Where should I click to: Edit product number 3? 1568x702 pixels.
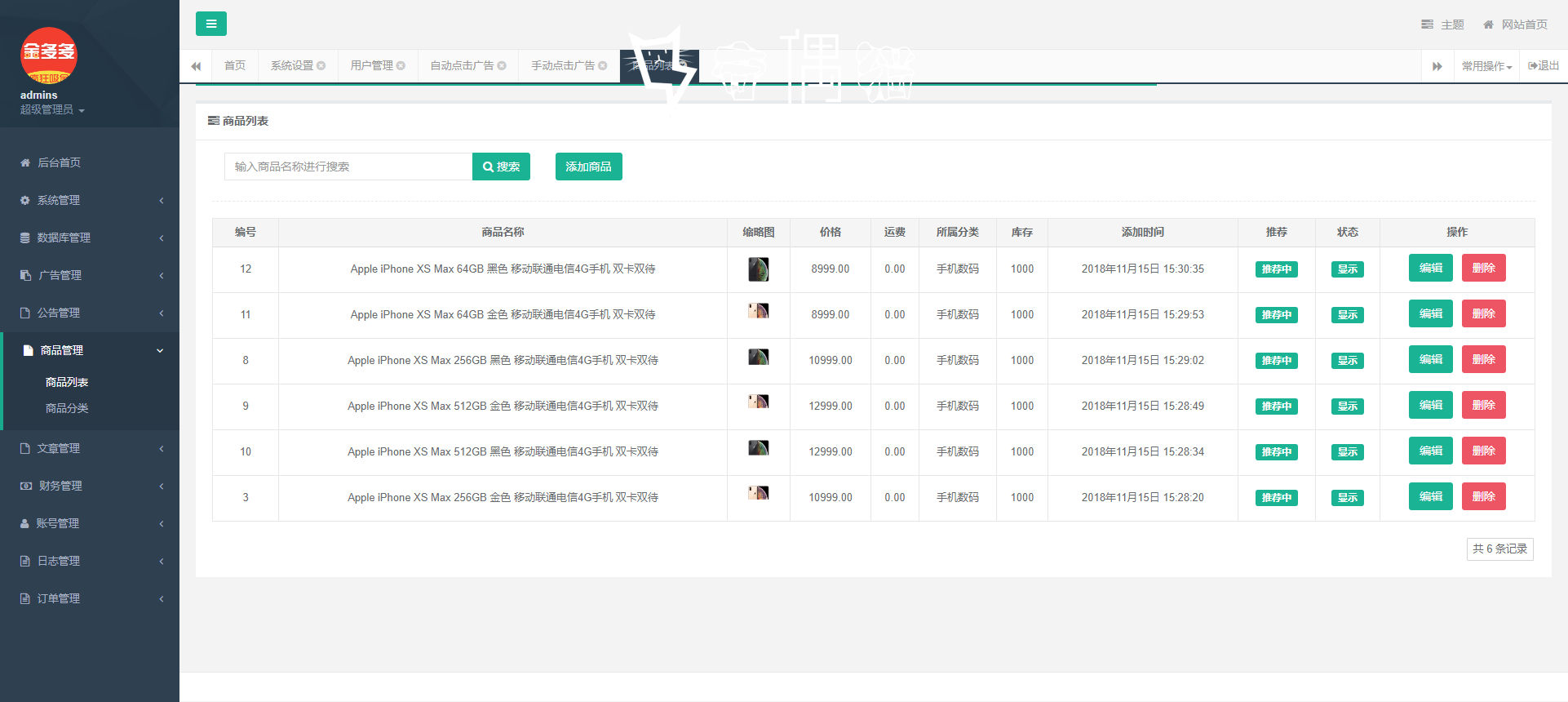(1431, 496)
